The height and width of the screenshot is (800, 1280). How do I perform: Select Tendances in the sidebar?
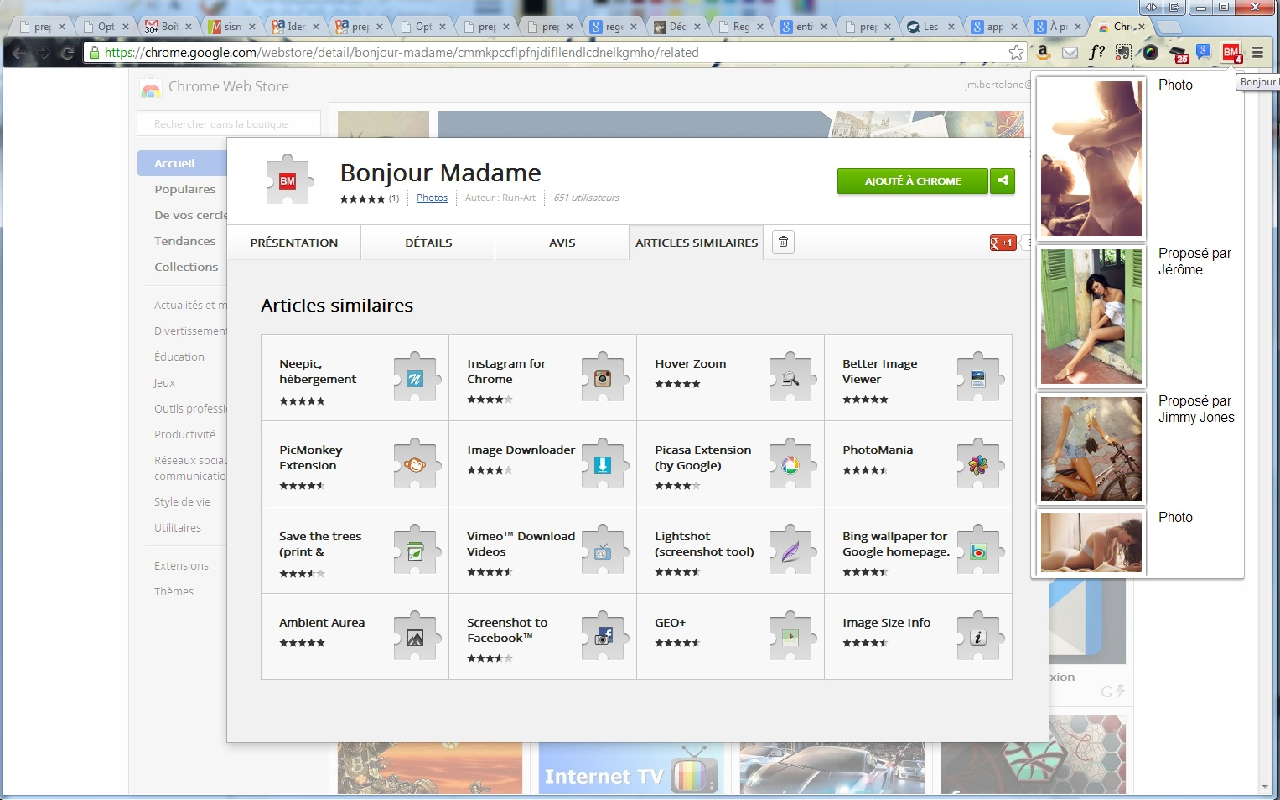(184, 241)
